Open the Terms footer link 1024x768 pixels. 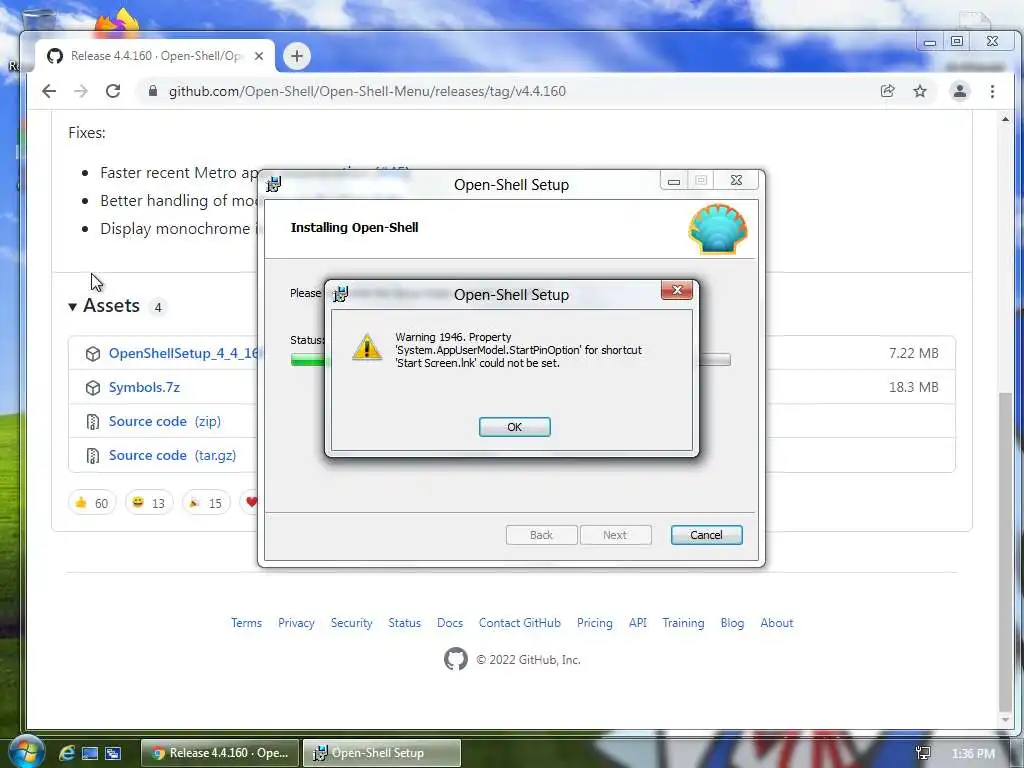[x=246, y=623]
